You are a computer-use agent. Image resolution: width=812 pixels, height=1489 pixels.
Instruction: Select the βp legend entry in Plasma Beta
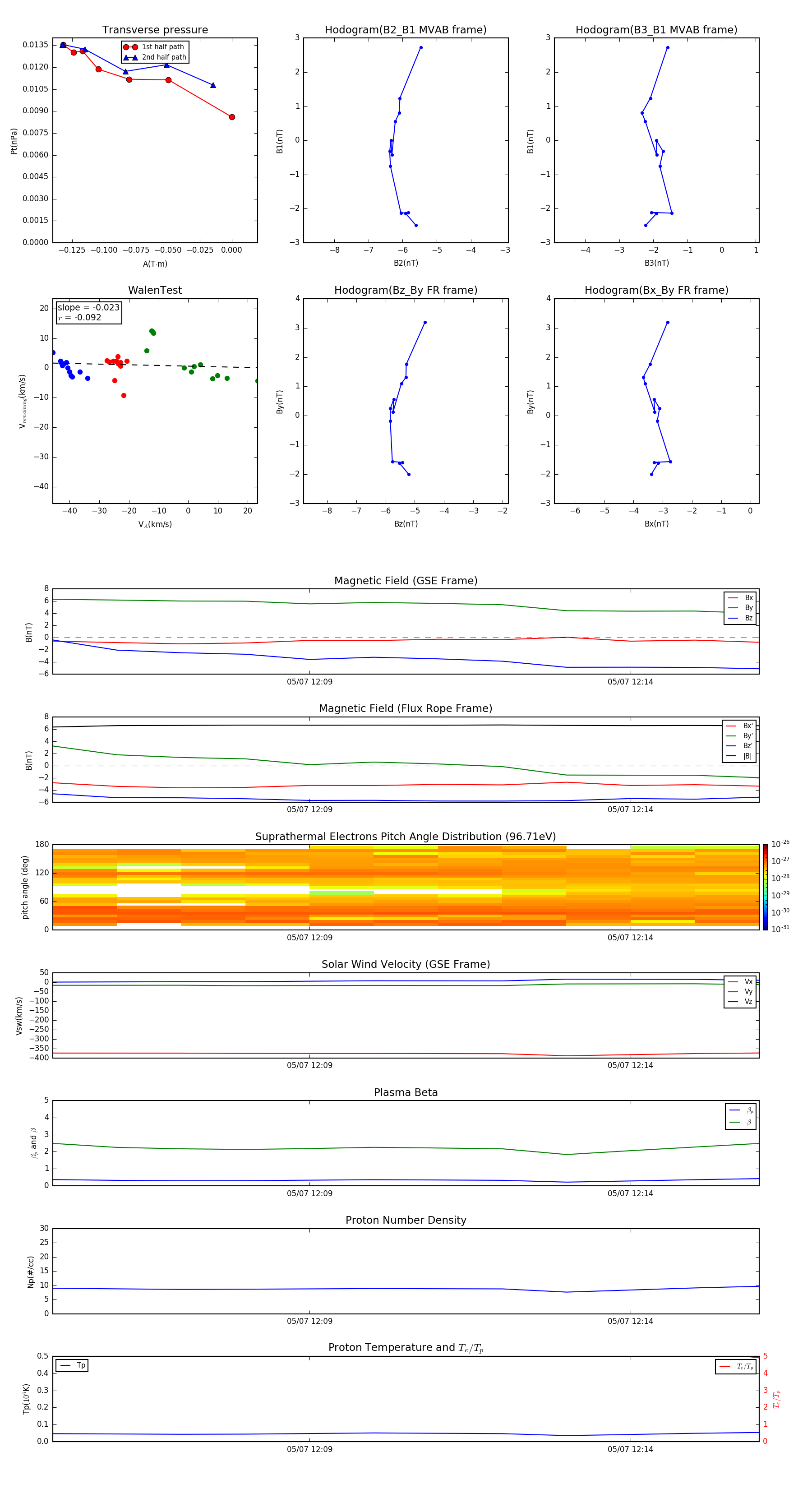(x=741, y=1110)
